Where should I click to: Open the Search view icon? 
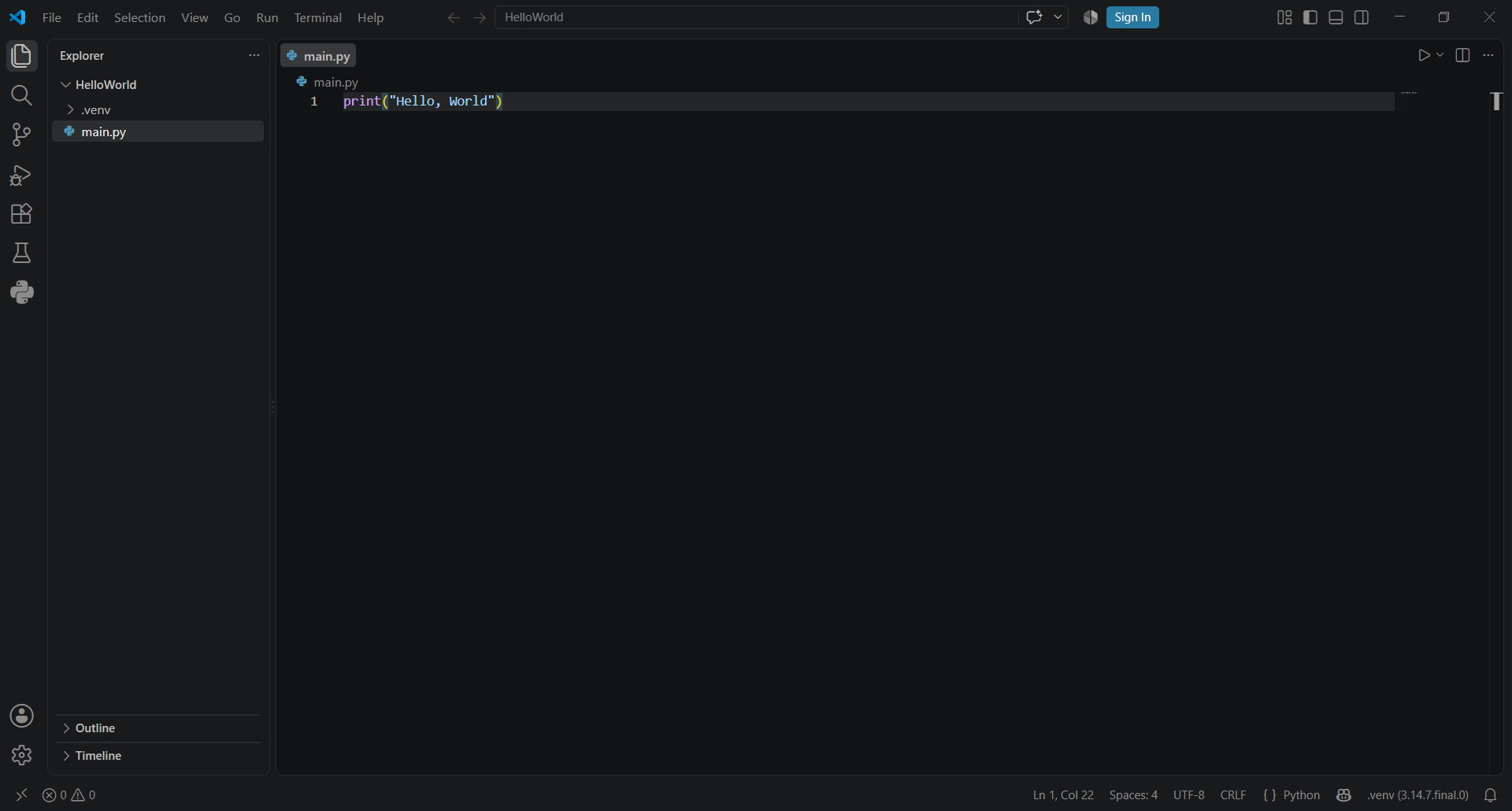click(x=22, y=95)
